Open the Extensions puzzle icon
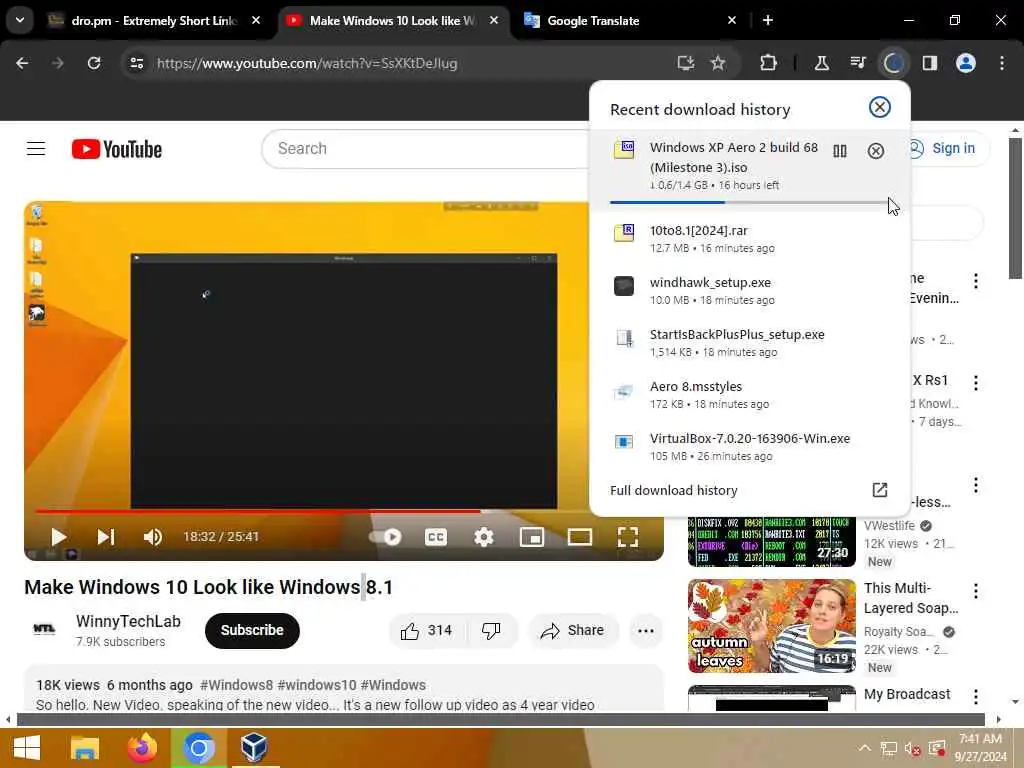1024x768 pixels. [769, 63]
